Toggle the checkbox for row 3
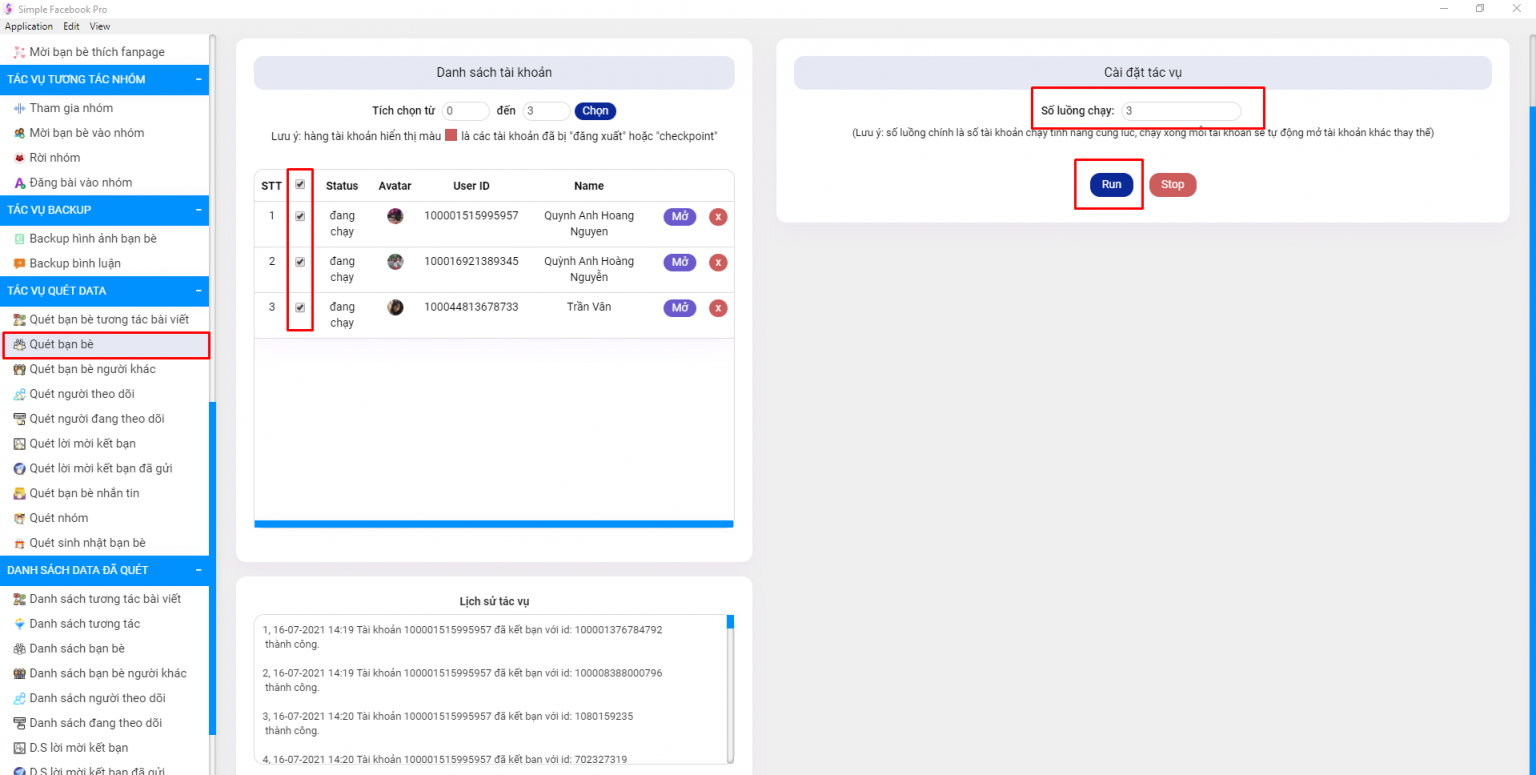Image resolution: width=1536 pixels, height=775 pixels. tap(299, 307)
